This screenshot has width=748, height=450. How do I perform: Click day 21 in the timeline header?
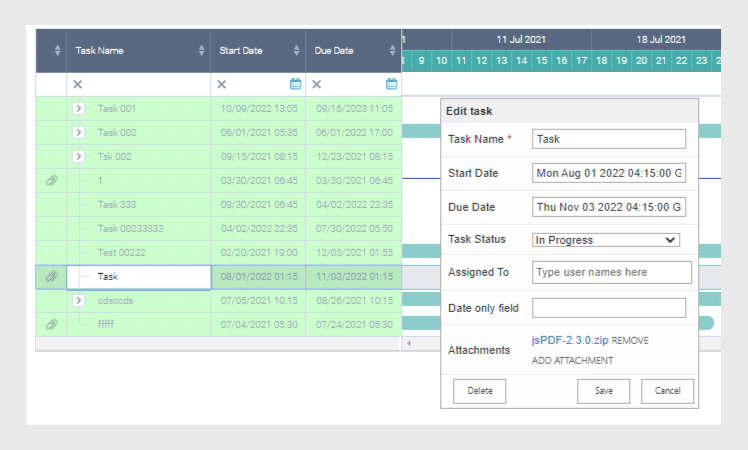click(661, 61)
